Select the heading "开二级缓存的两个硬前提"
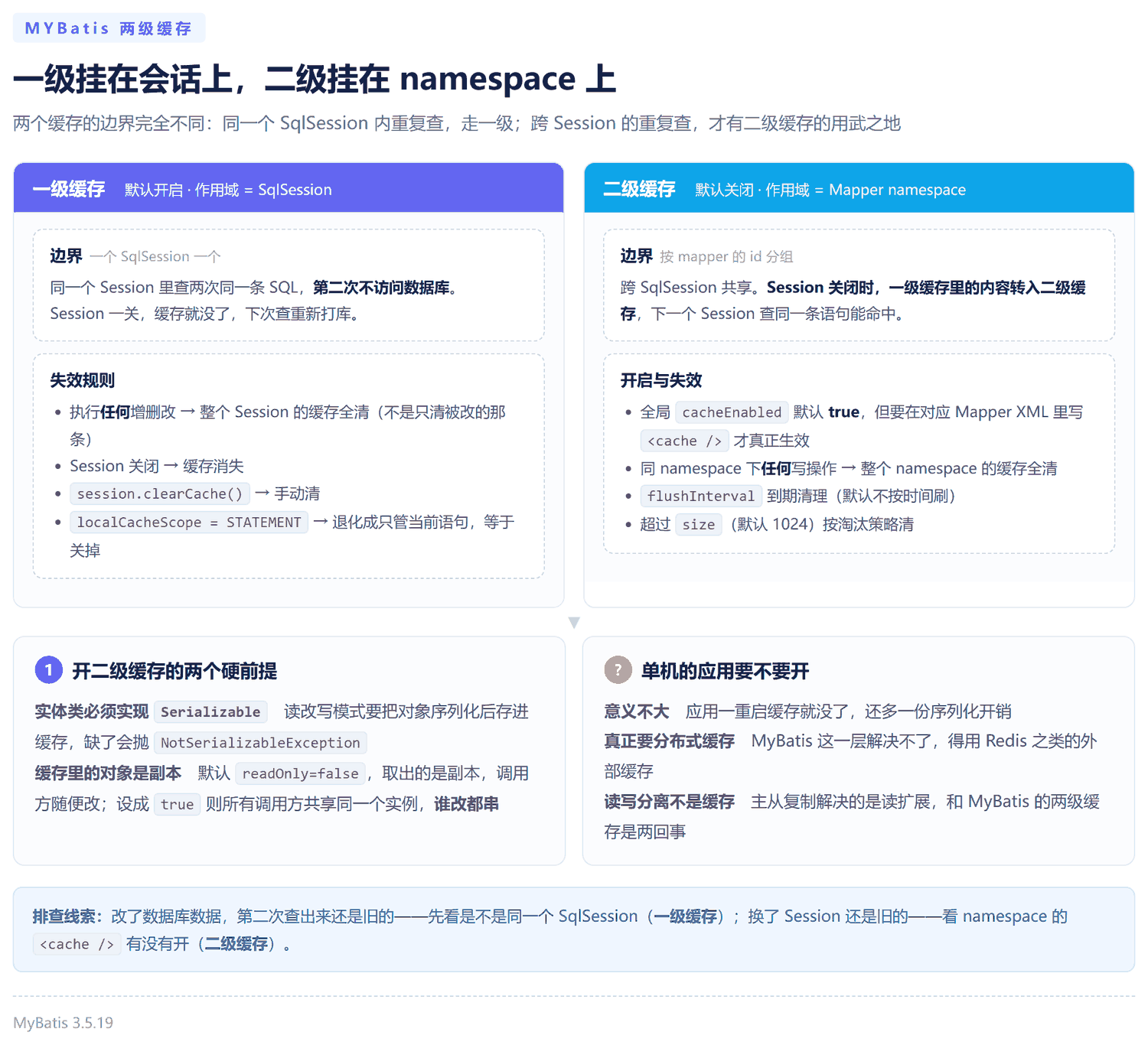Screen dimensions: 1148x1045 click(x=174, y=671)
